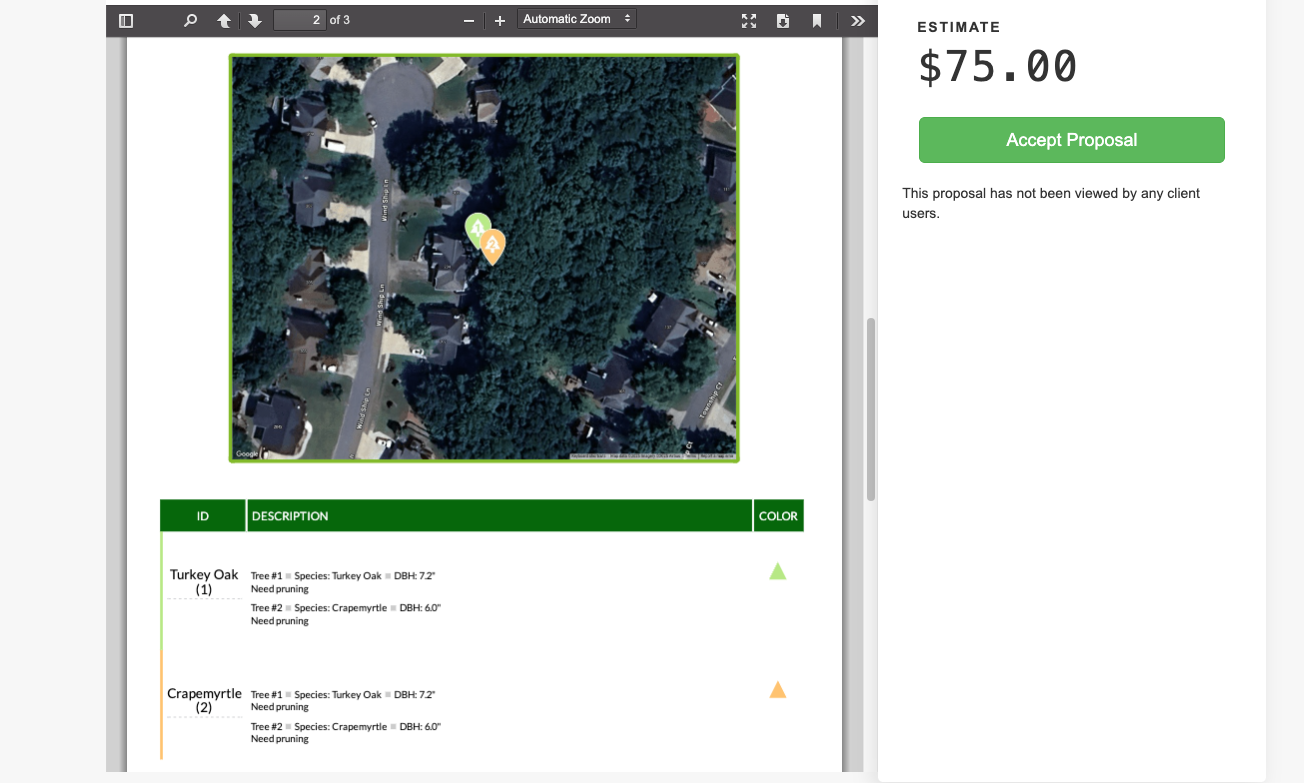Zoom in with the plus icon
The width and height of the screenshot is (1304, 783).
pyautogui.click(x=500, y=20)
